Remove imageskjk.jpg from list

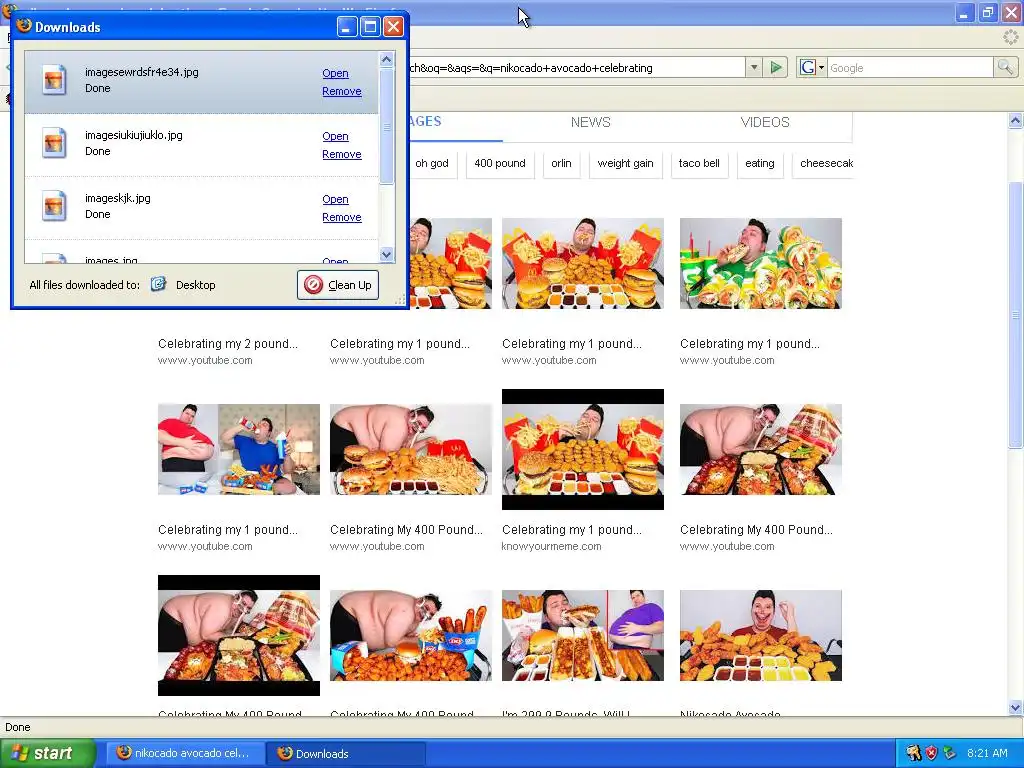tap(342, 217)
